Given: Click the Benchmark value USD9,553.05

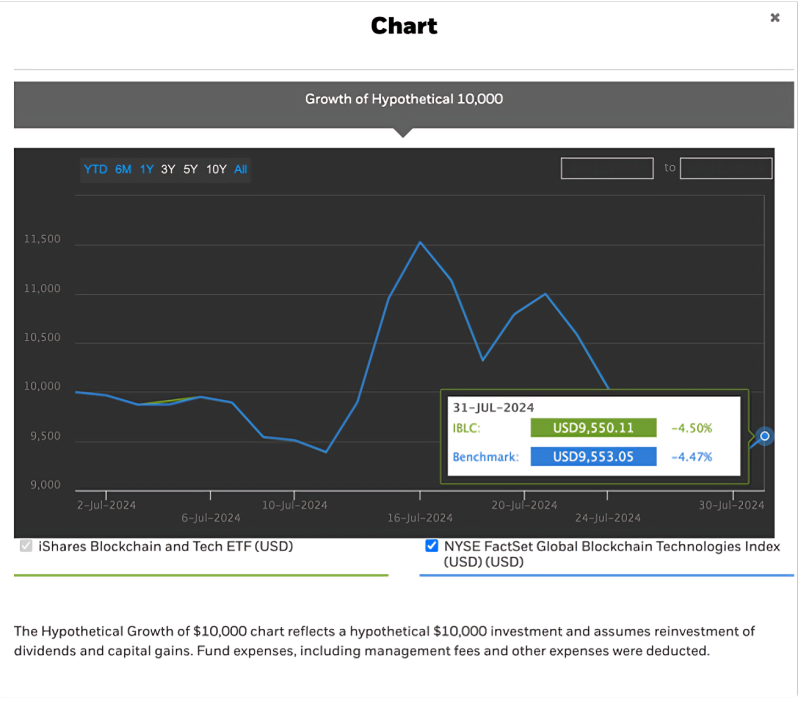Looking at the screenshot, I should (593, 456).
